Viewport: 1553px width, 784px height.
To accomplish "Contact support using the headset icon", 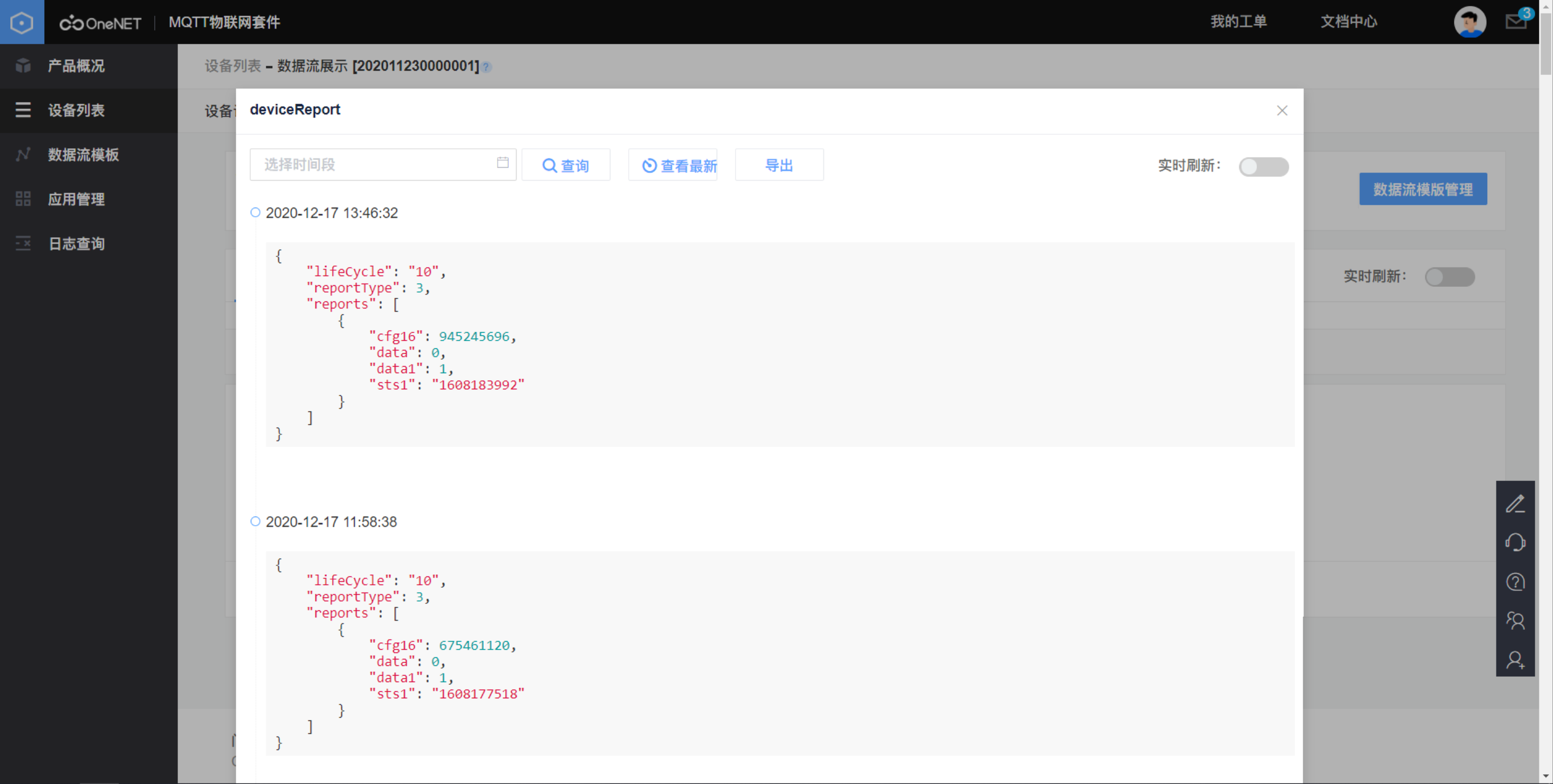I will (x=1517, y=542).
